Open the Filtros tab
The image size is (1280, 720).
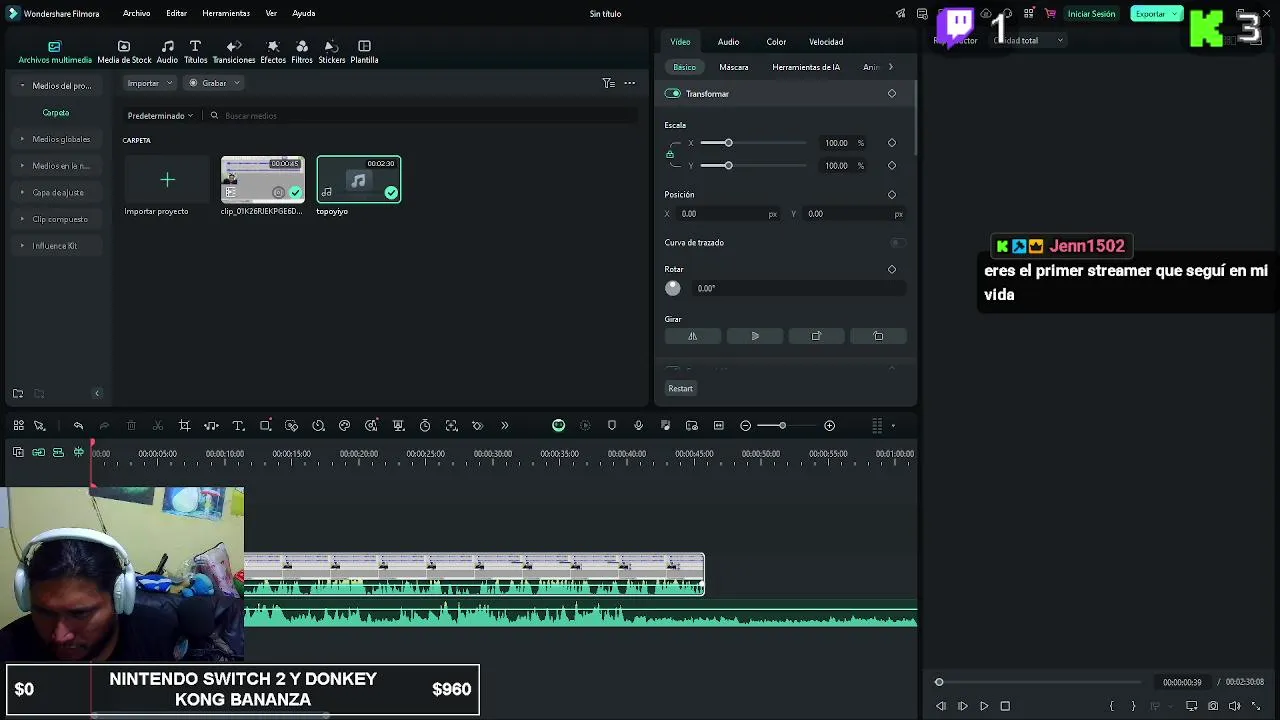(302, 52)
